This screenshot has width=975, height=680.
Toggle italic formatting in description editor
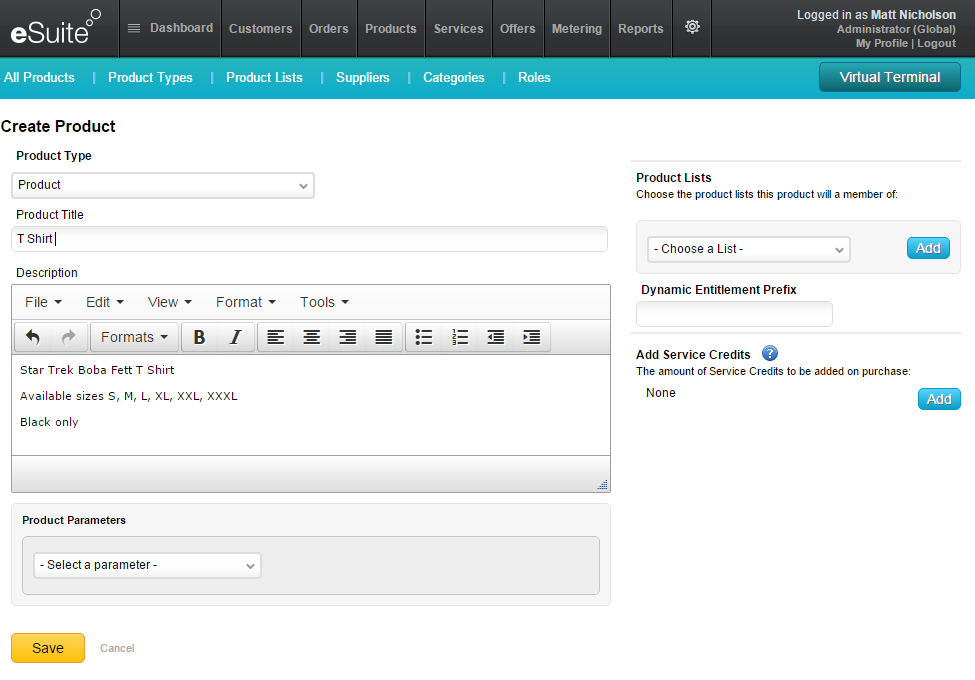coord(235,337)
